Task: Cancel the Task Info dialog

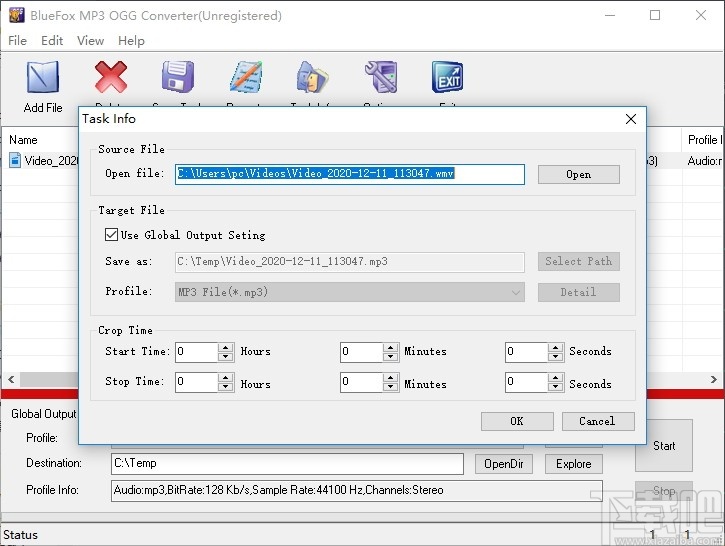Action: point(598,421)
